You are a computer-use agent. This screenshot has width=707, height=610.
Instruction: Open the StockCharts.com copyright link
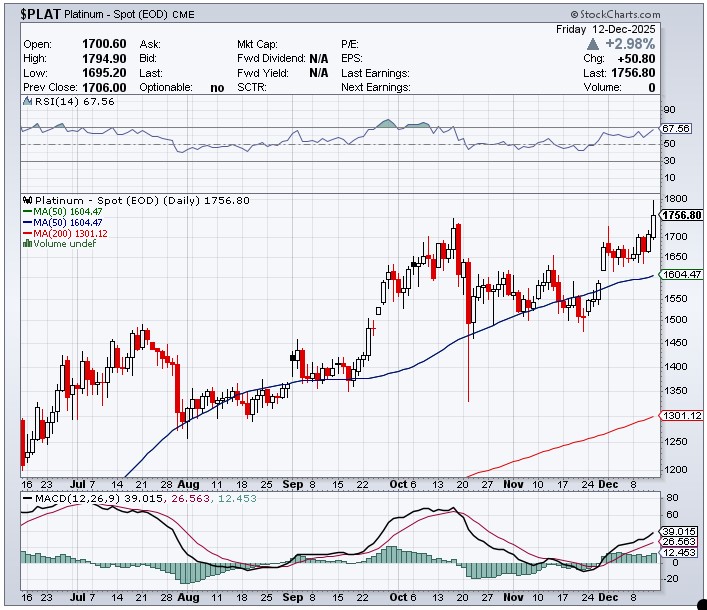click(615, 15)
